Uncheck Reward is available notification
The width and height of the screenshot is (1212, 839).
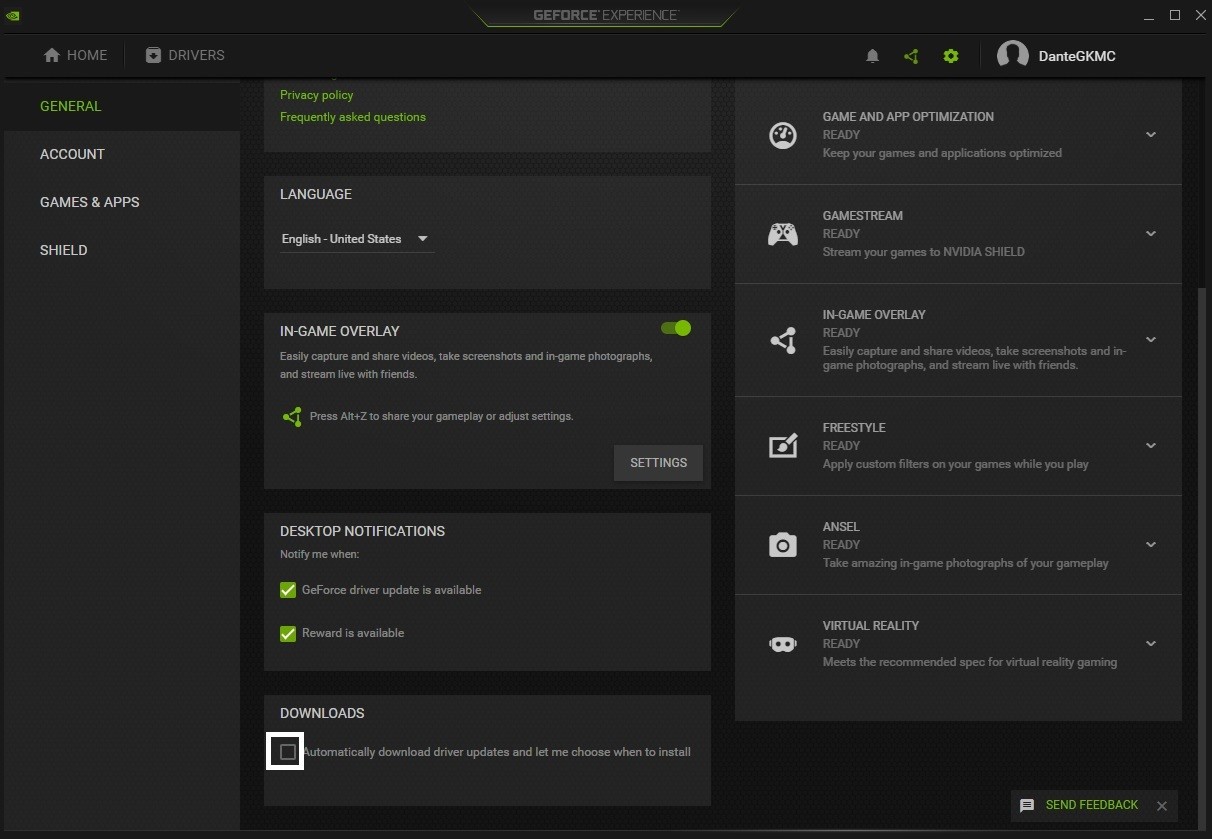288,634
